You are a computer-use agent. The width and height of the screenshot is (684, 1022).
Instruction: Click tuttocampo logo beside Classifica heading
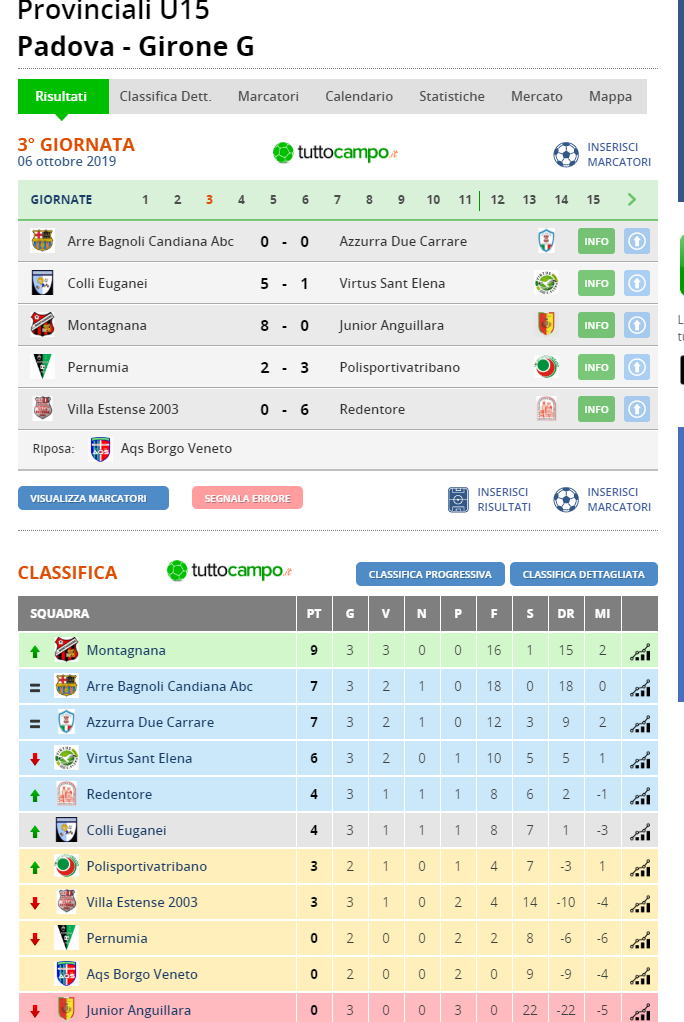(x=229, y=571)
